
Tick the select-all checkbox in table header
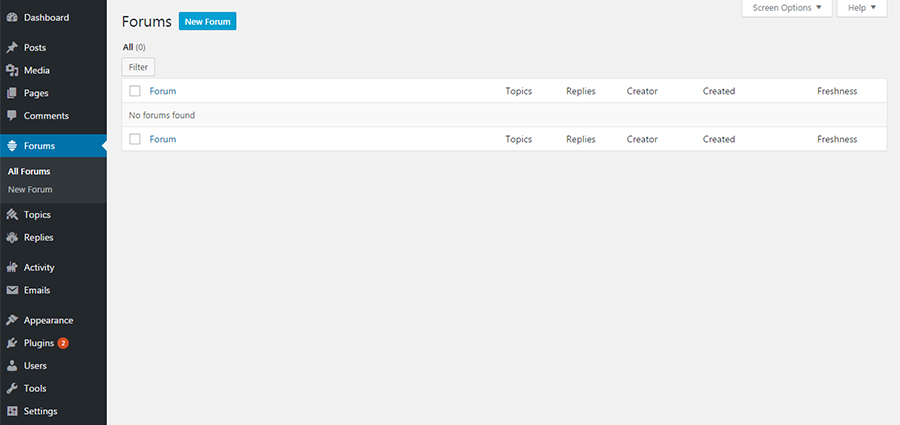click(x=135, y=91)
